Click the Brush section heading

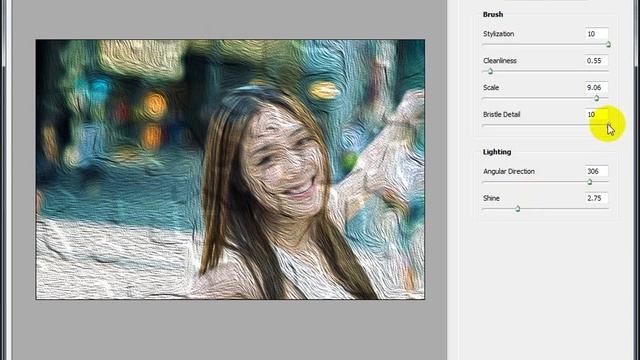(493, 14)
